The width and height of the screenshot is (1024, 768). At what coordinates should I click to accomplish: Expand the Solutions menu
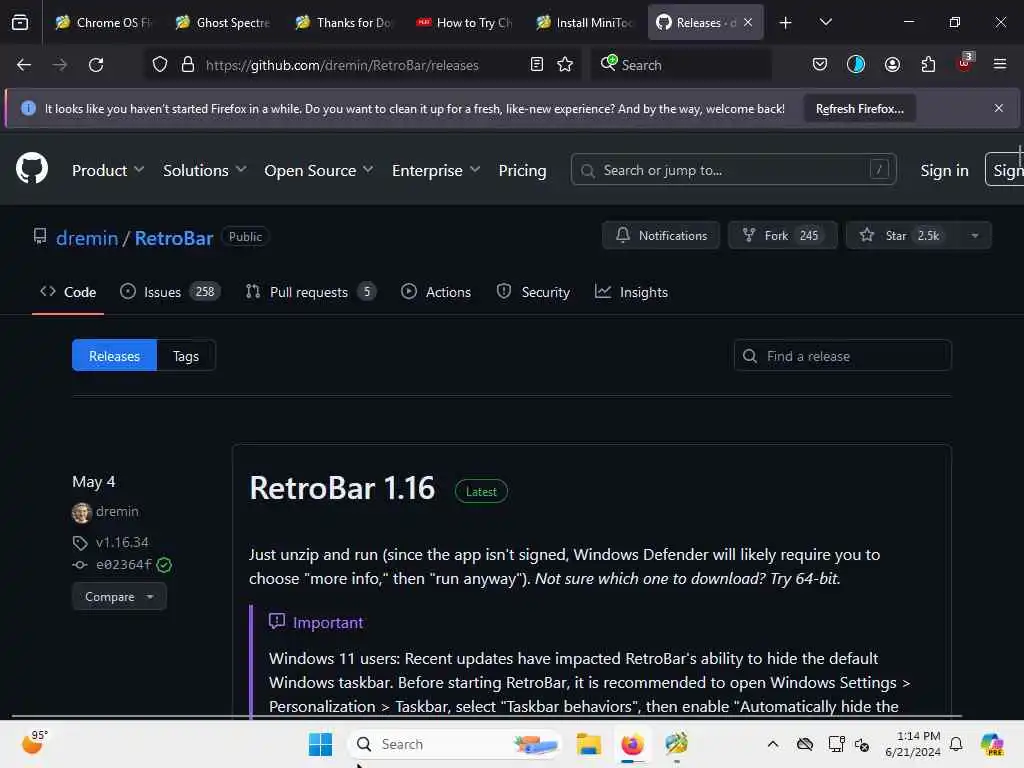tap(204, 170)
